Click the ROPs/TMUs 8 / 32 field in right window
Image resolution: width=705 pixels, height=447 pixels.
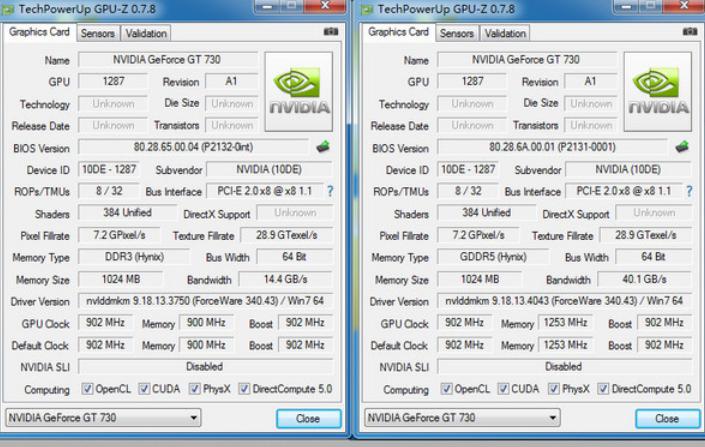(468, 191)
